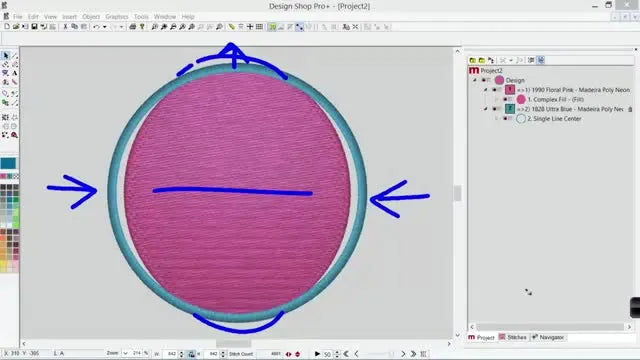Screen dimensions: 640x360
Task: Toggle the highlighted wireframe points icon
Action: pyautogui.click(x=300, y=27)
